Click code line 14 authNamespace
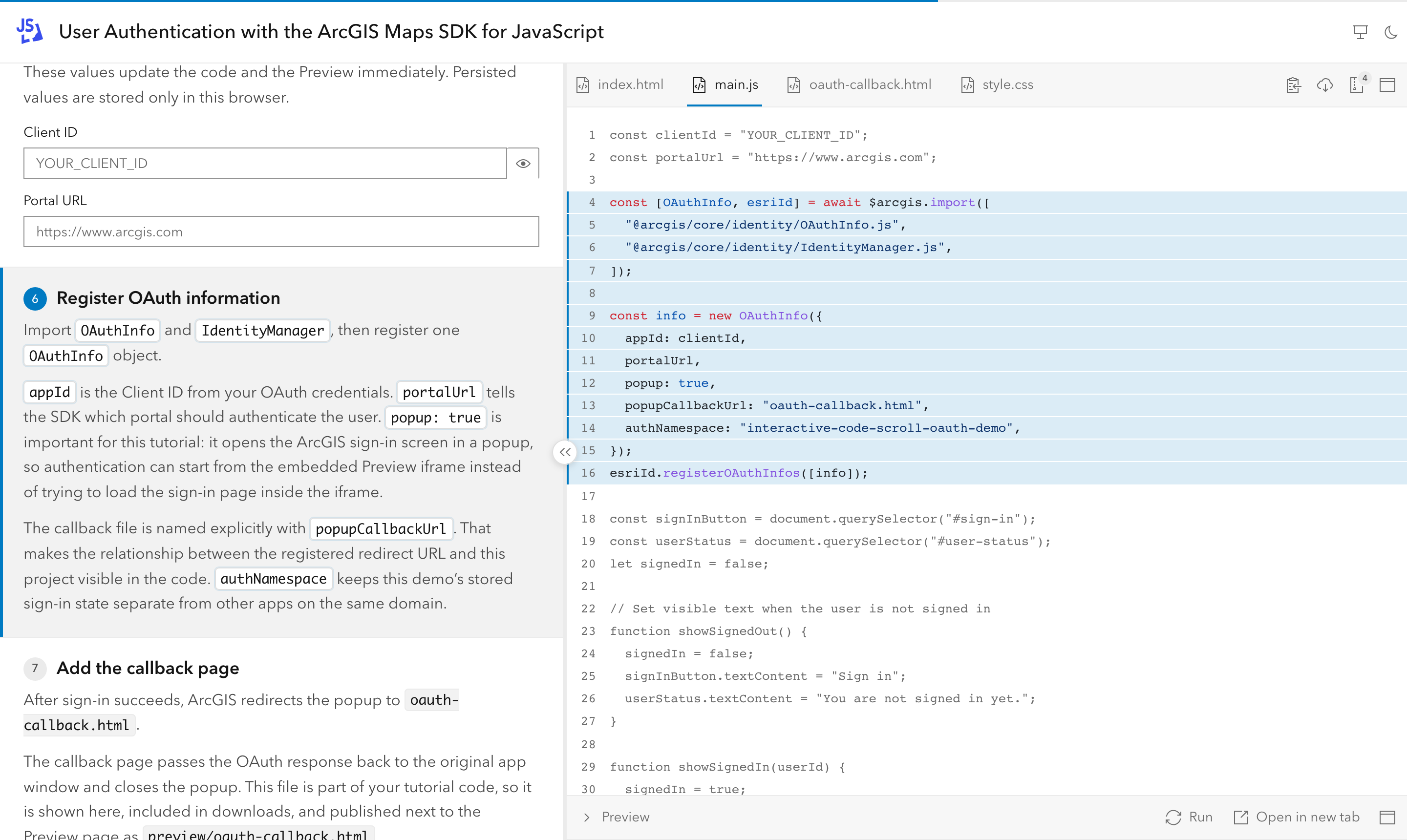 pyautogui.click(x=822, y=428)
